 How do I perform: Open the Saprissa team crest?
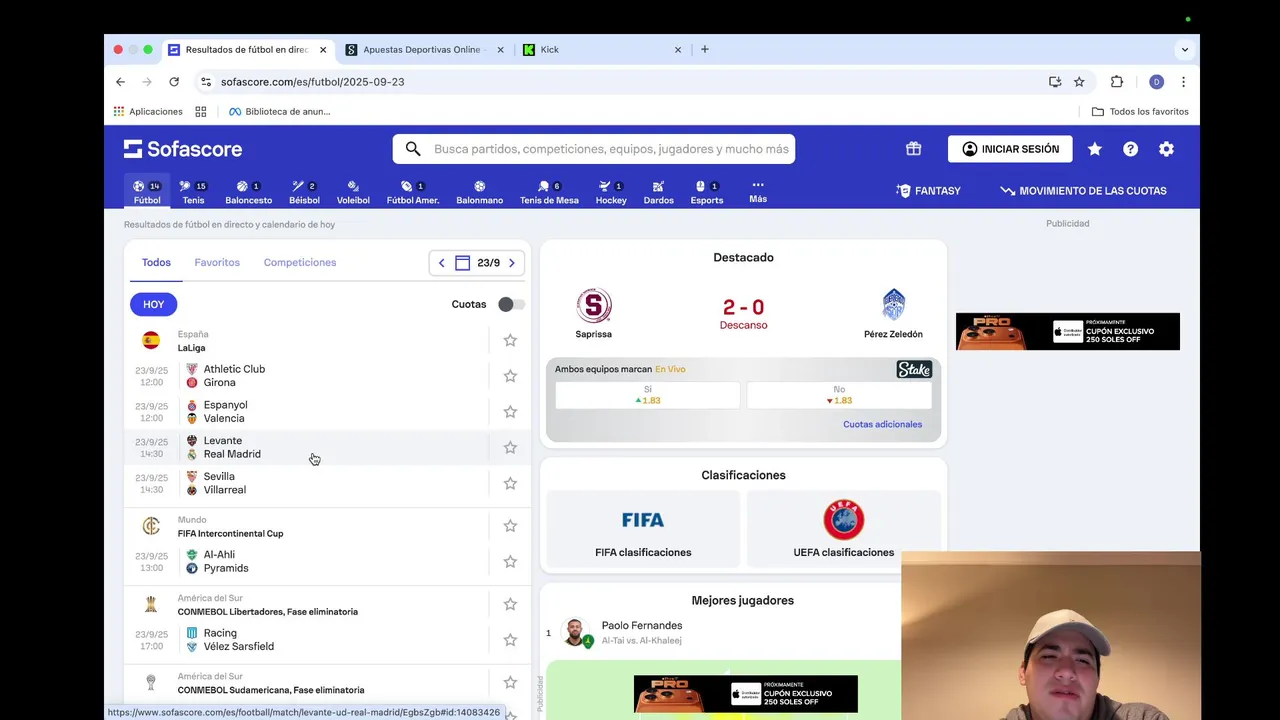pyautogui.click(x=594, y=305)
